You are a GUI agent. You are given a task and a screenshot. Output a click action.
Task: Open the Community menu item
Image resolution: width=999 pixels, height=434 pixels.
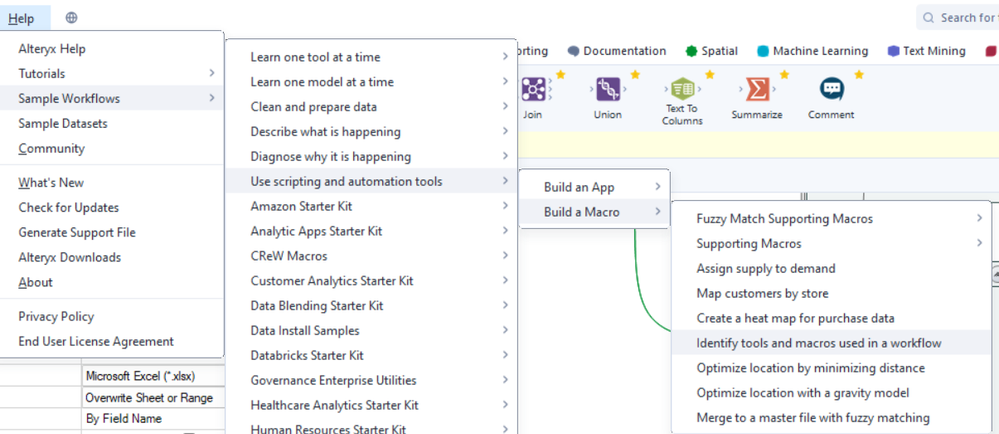pos(111,148)
